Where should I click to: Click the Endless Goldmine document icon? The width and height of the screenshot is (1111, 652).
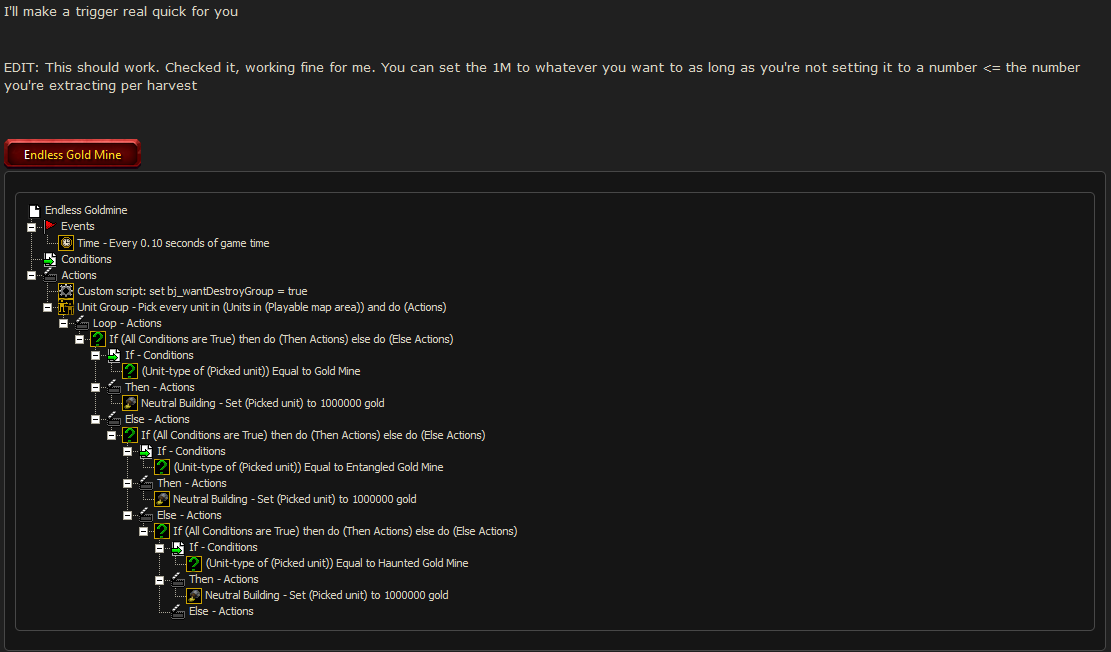(x=34, y=210)
